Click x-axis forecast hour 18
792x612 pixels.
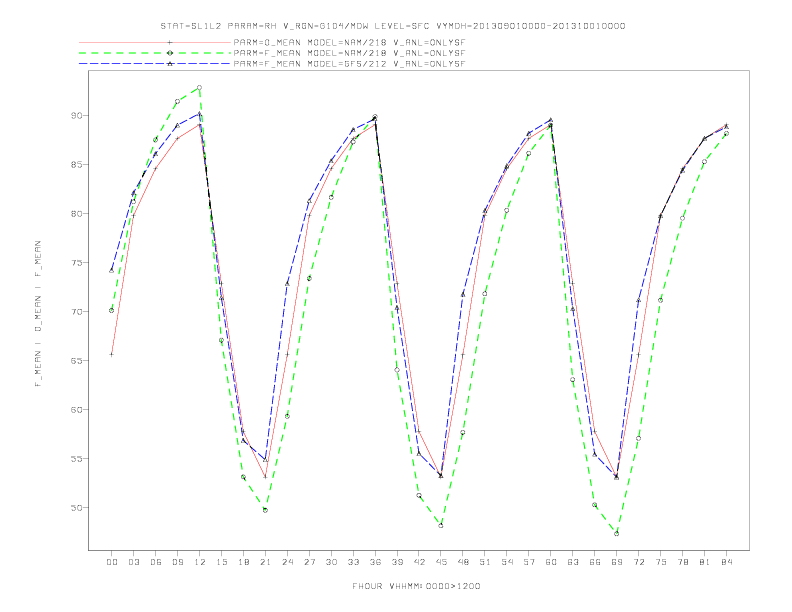(x=243, y=562)
